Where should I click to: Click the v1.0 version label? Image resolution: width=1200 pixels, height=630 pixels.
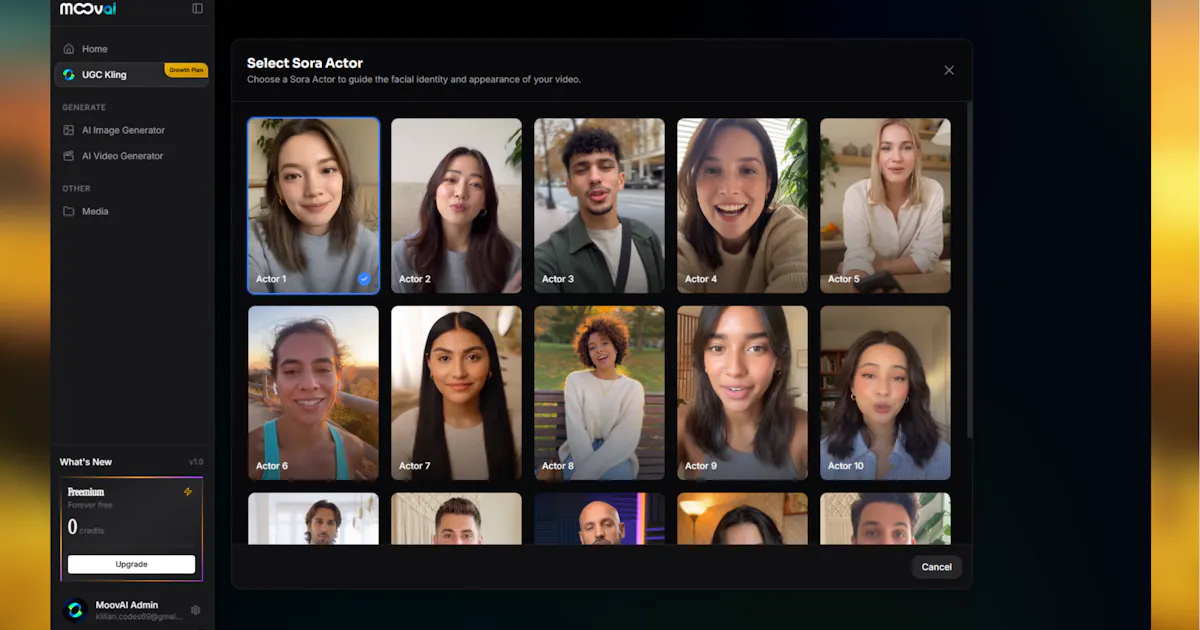(196, 462)
